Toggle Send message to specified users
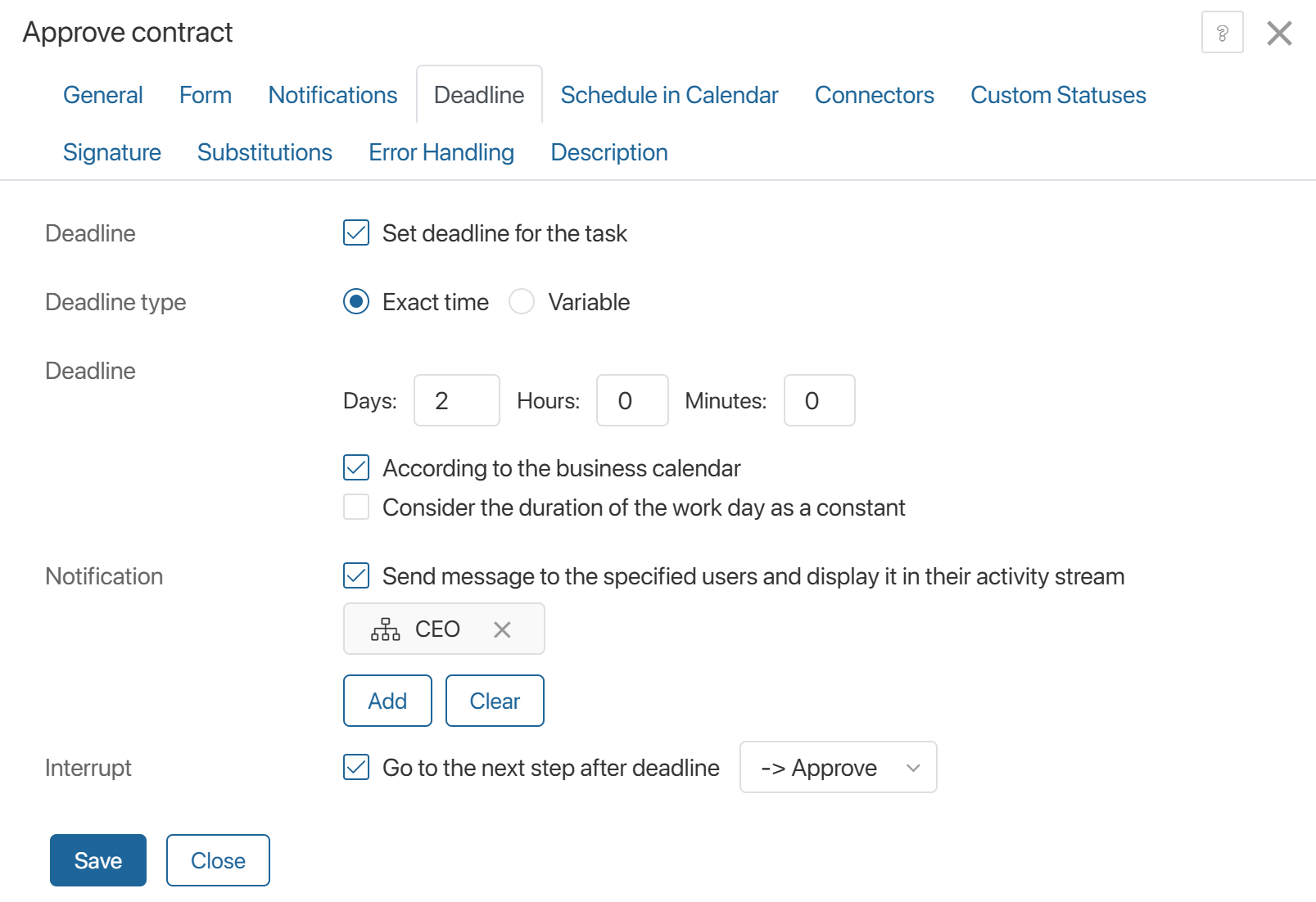 356,576
